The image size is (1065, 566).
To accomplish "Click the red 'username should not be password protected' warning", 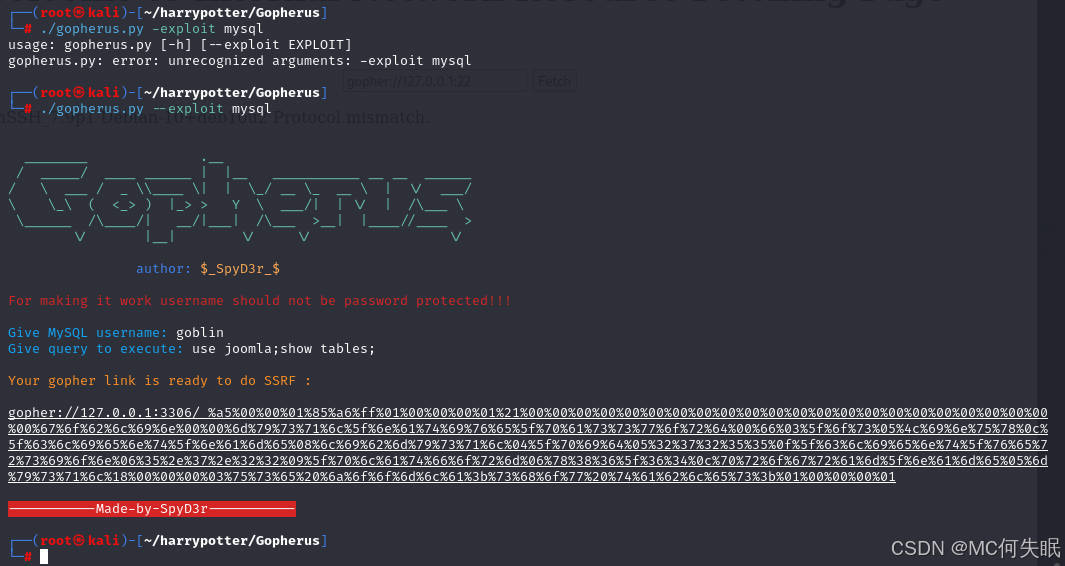I will point(259,300).
